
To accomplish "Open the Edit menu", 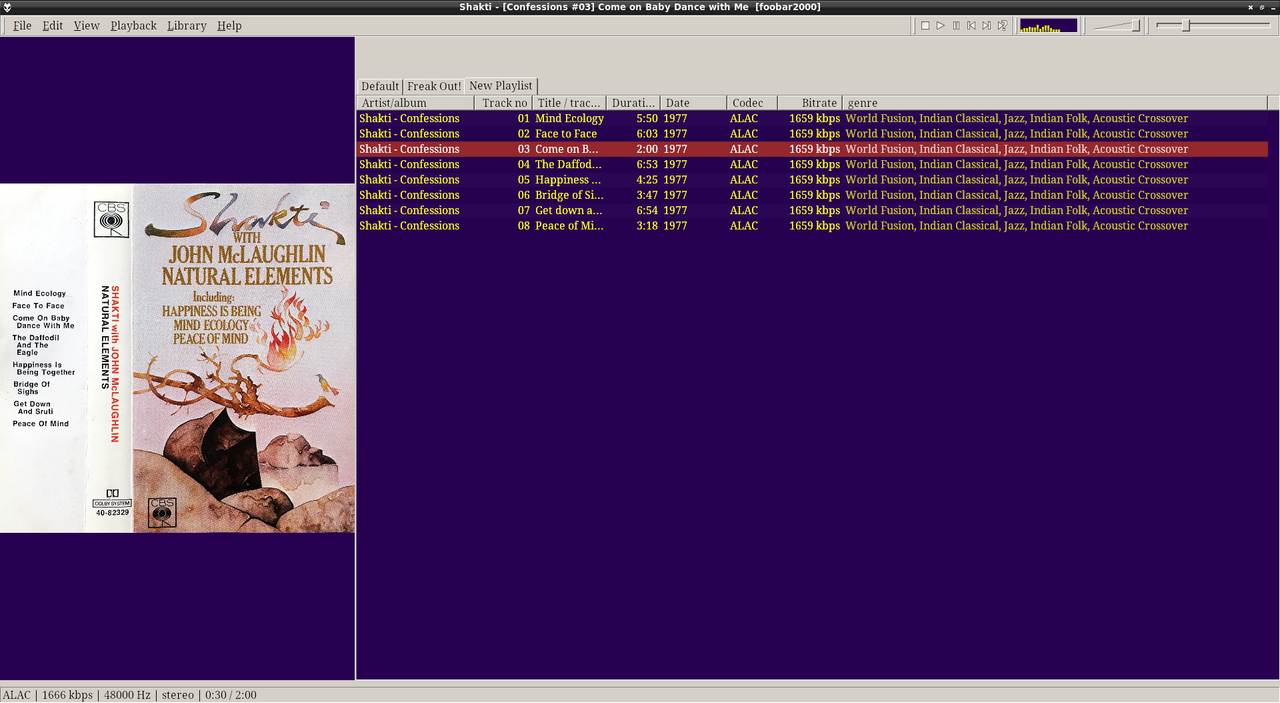I will (x=52, y=26).
